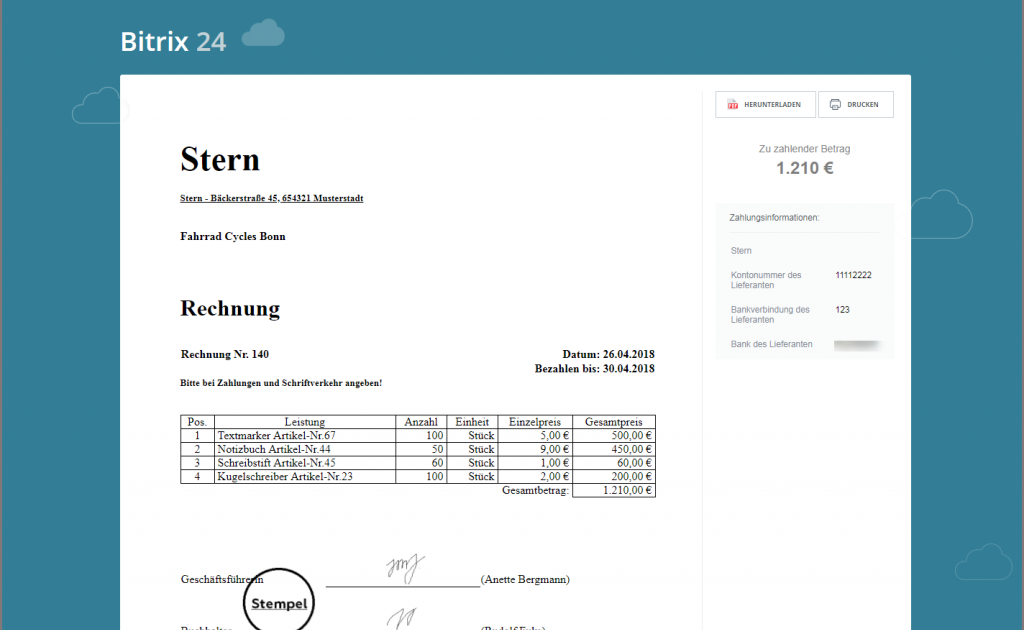The height and width of the screenshot is (630, 1024).
Task: Click the Leistung column header
Action: click(305, 422)
